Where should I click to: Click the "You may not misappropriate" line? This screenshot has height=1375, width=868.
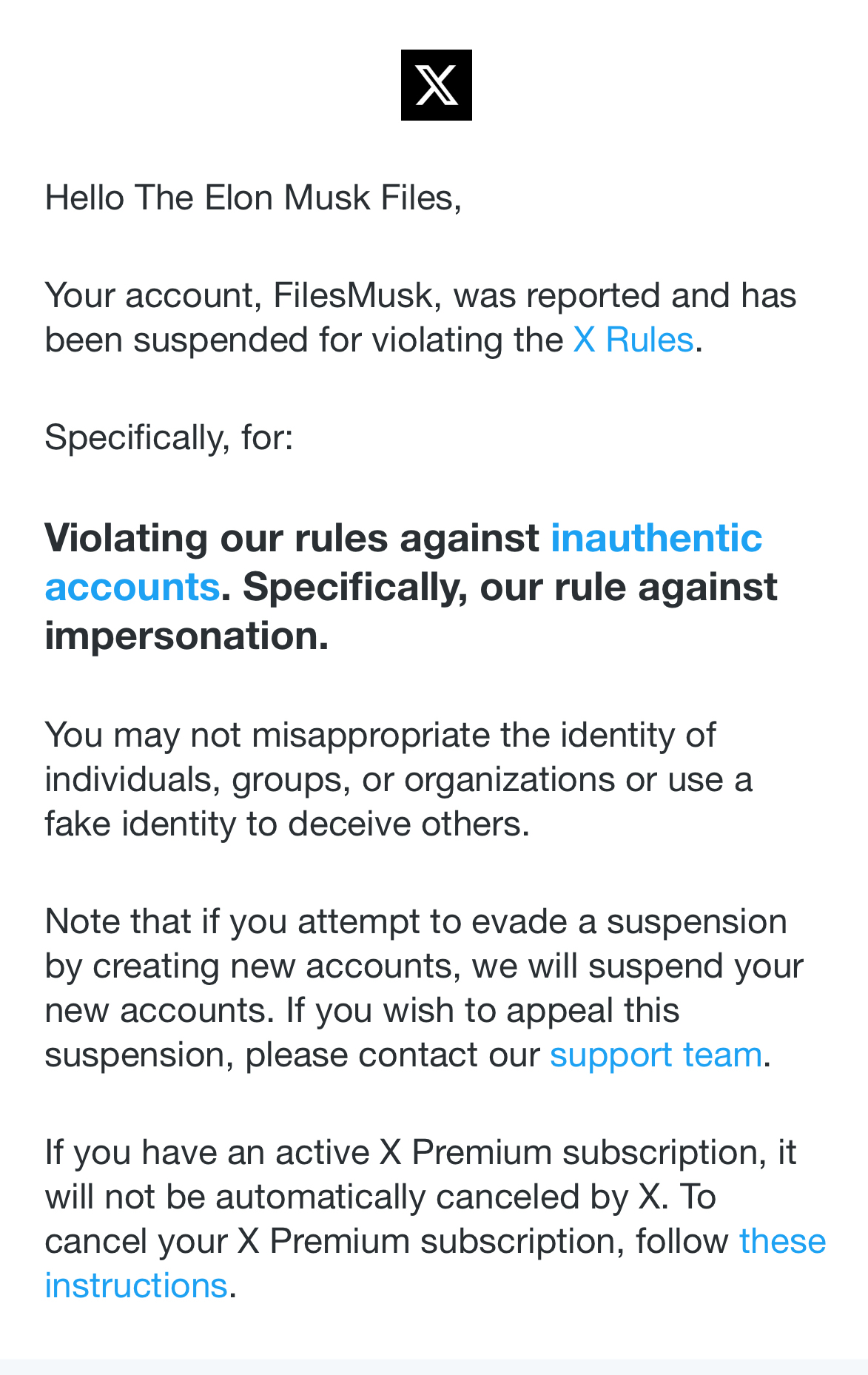tap(380, 735)
